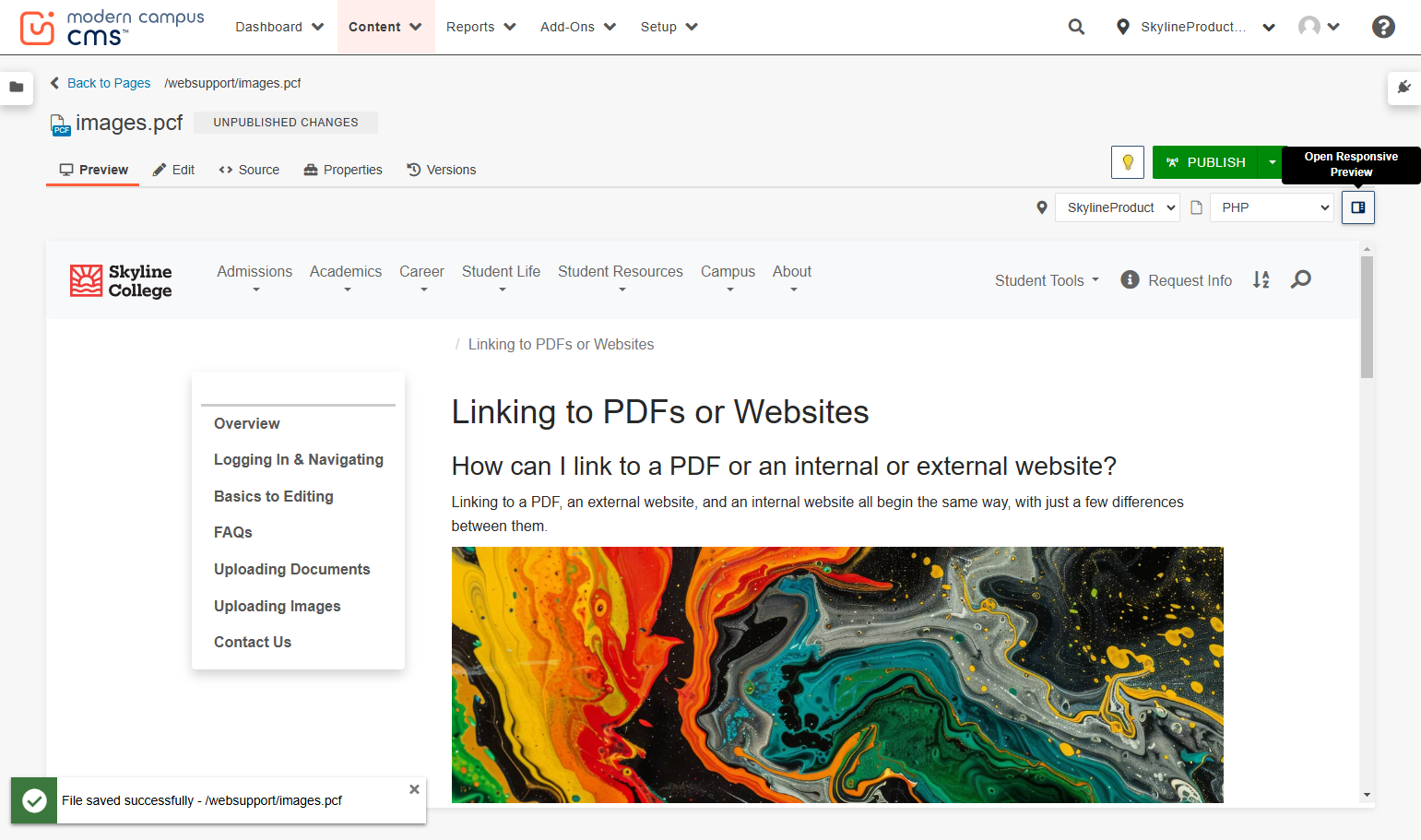Open the Content menu
1421x840 pixels.
pos(385,27)
